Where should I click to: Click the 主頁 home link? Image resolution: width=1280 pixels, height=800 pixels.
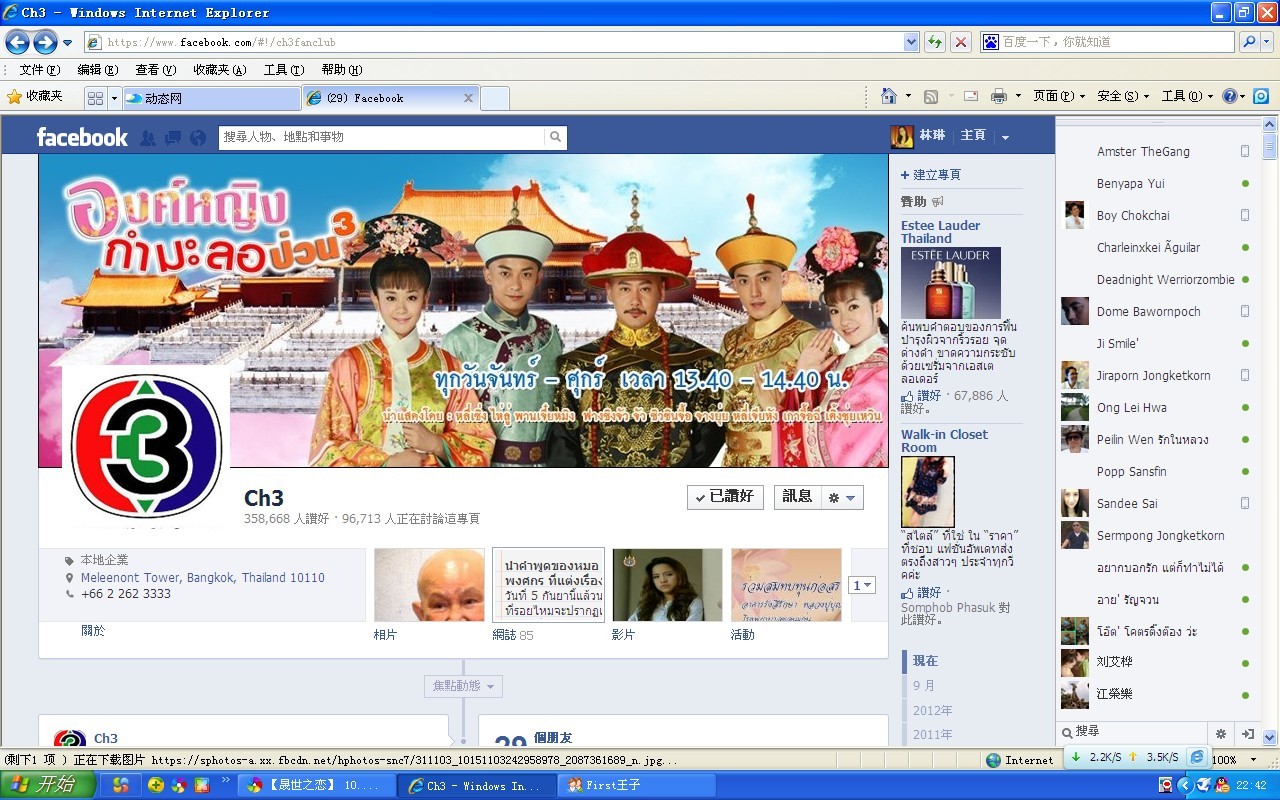click(x=973, y=136)
